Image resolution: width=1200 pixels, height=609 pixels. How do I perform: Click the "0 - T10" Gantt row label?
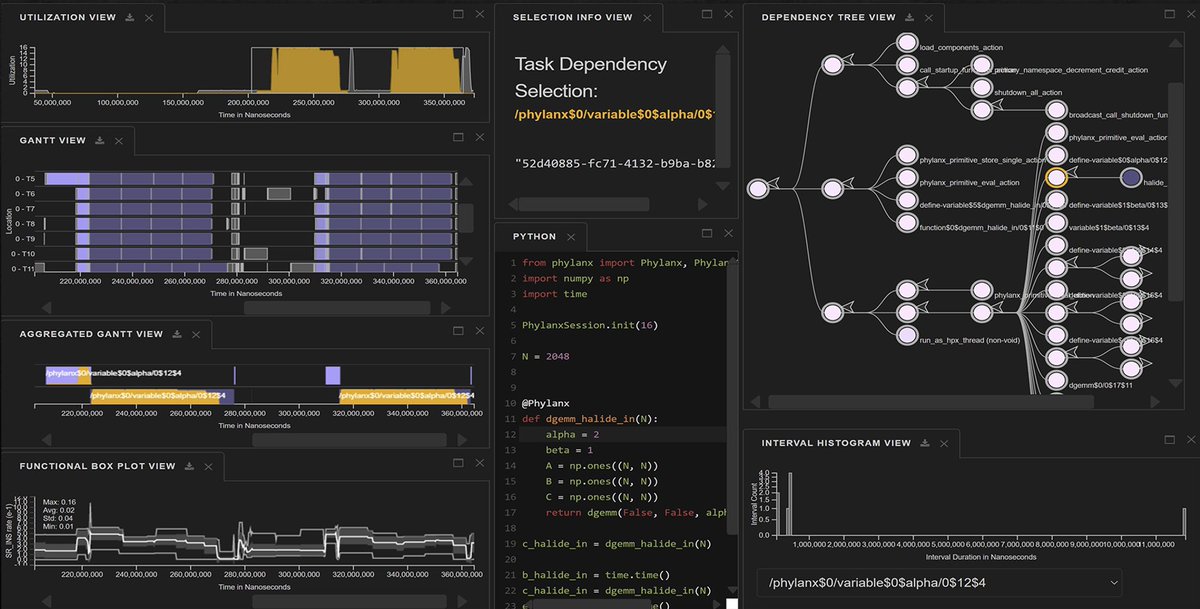[25, 255]
